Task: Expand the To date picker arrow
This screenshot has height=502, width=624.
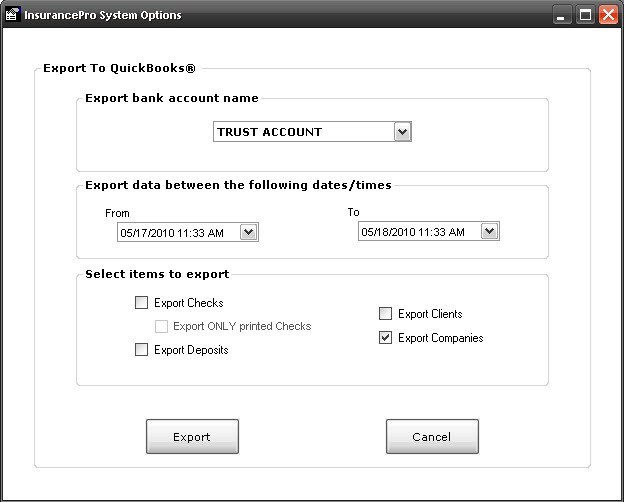Action: 489,231
